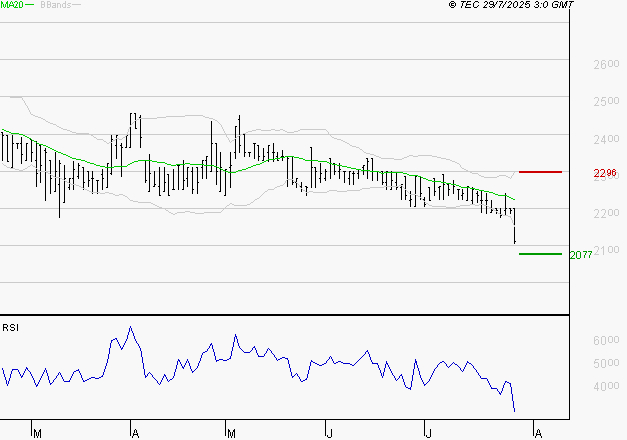Click the green 2077 price label
This screenshot has height=440, width=627.
click(x=580, y=255)
